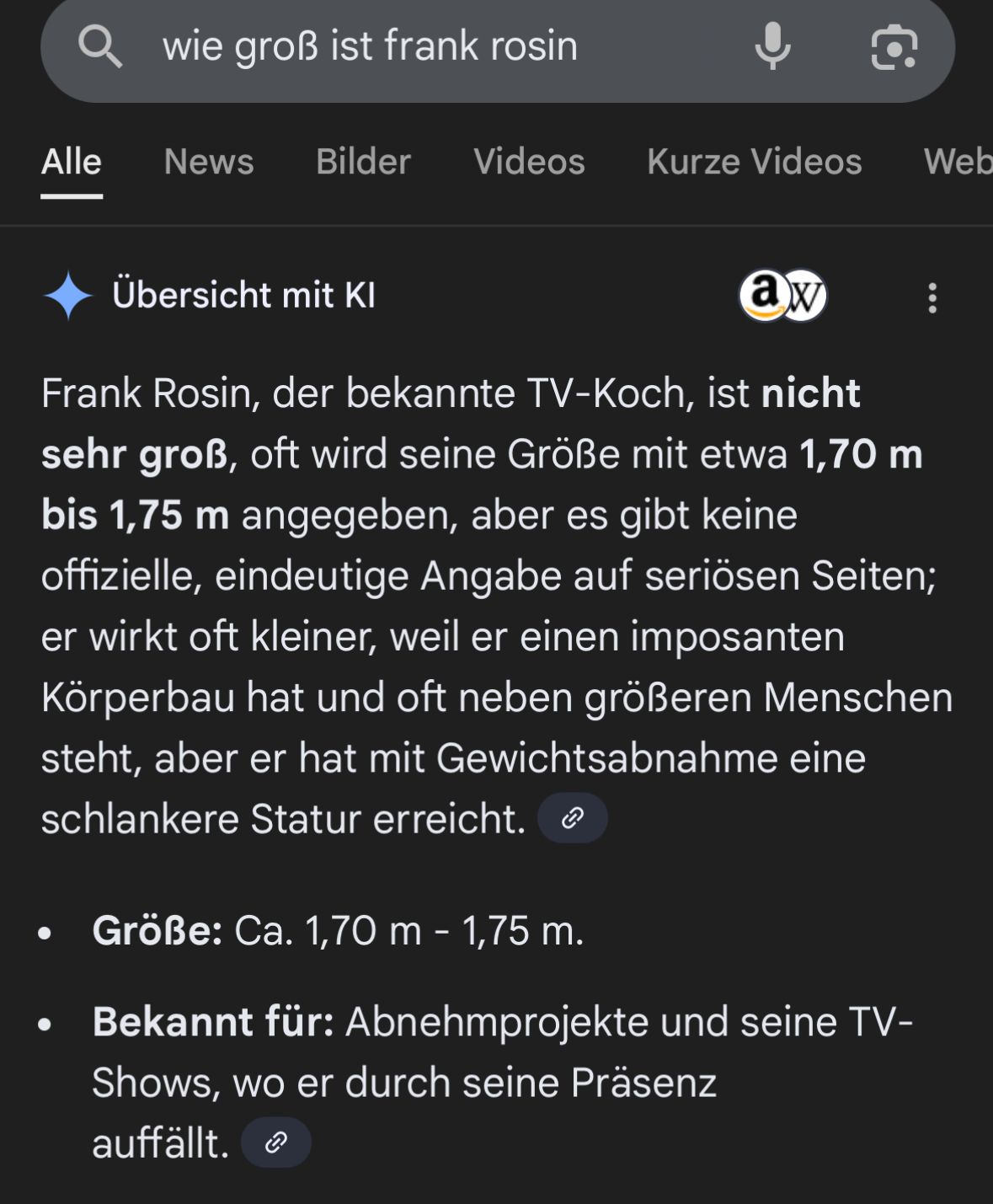Viewport: 993px width, 1204px height.
Task: Go to the Videos tab
Action: (529, 162)
